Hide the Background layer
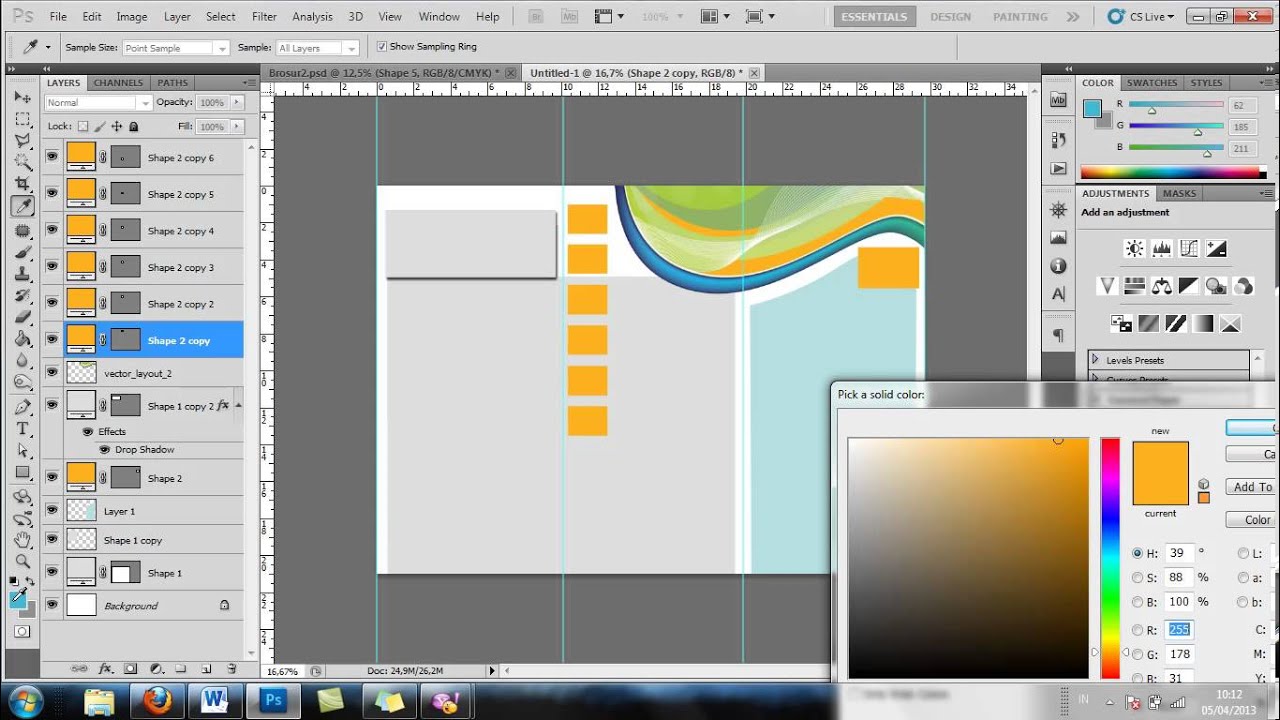The width and height of the screenshot is (1280, 720). 52,605
